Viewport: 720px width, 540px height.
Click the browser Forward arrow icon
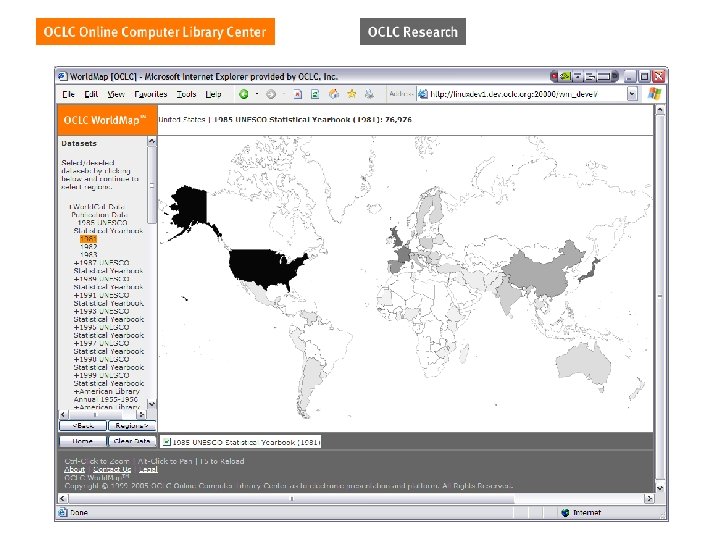(270, 94)
